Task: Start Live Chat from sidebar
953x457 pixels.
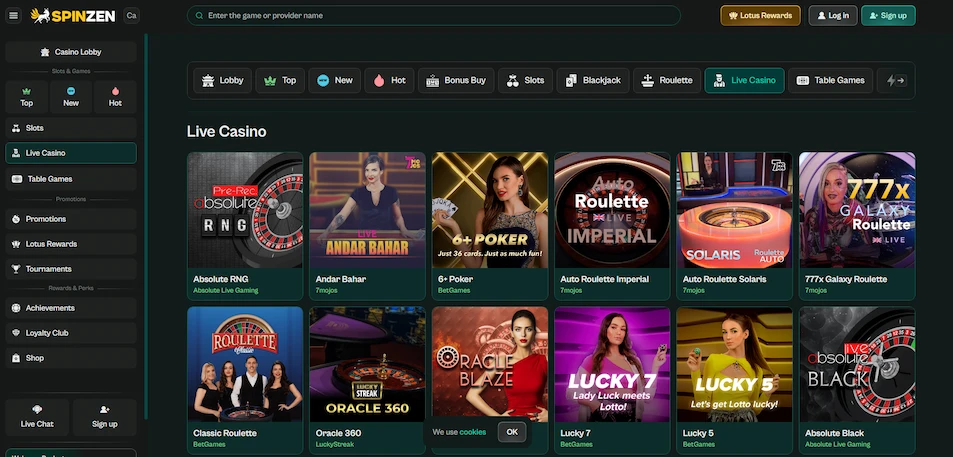Action: (x=37, y=417)
